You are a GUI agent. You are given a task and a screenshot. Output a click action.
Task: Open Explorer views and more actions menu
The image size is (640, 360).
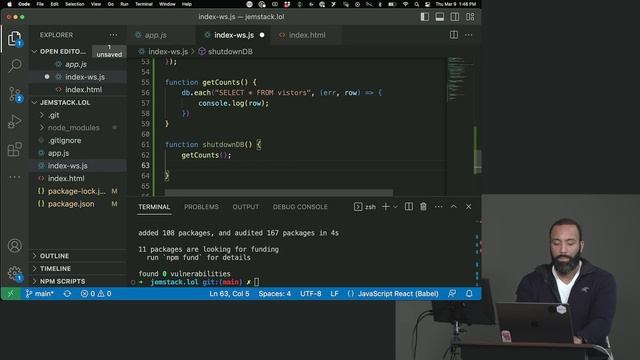point(113,35)
